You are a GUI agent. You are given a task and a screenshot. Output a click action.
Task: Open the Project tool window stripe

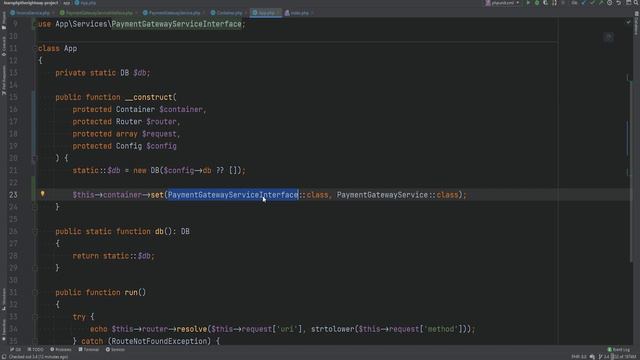(x=4, y=21)
